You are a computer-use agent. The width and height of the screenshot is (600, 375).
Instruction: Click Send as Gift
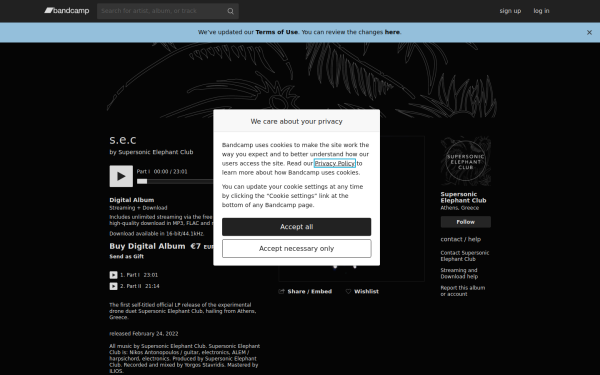coord(127,256)
